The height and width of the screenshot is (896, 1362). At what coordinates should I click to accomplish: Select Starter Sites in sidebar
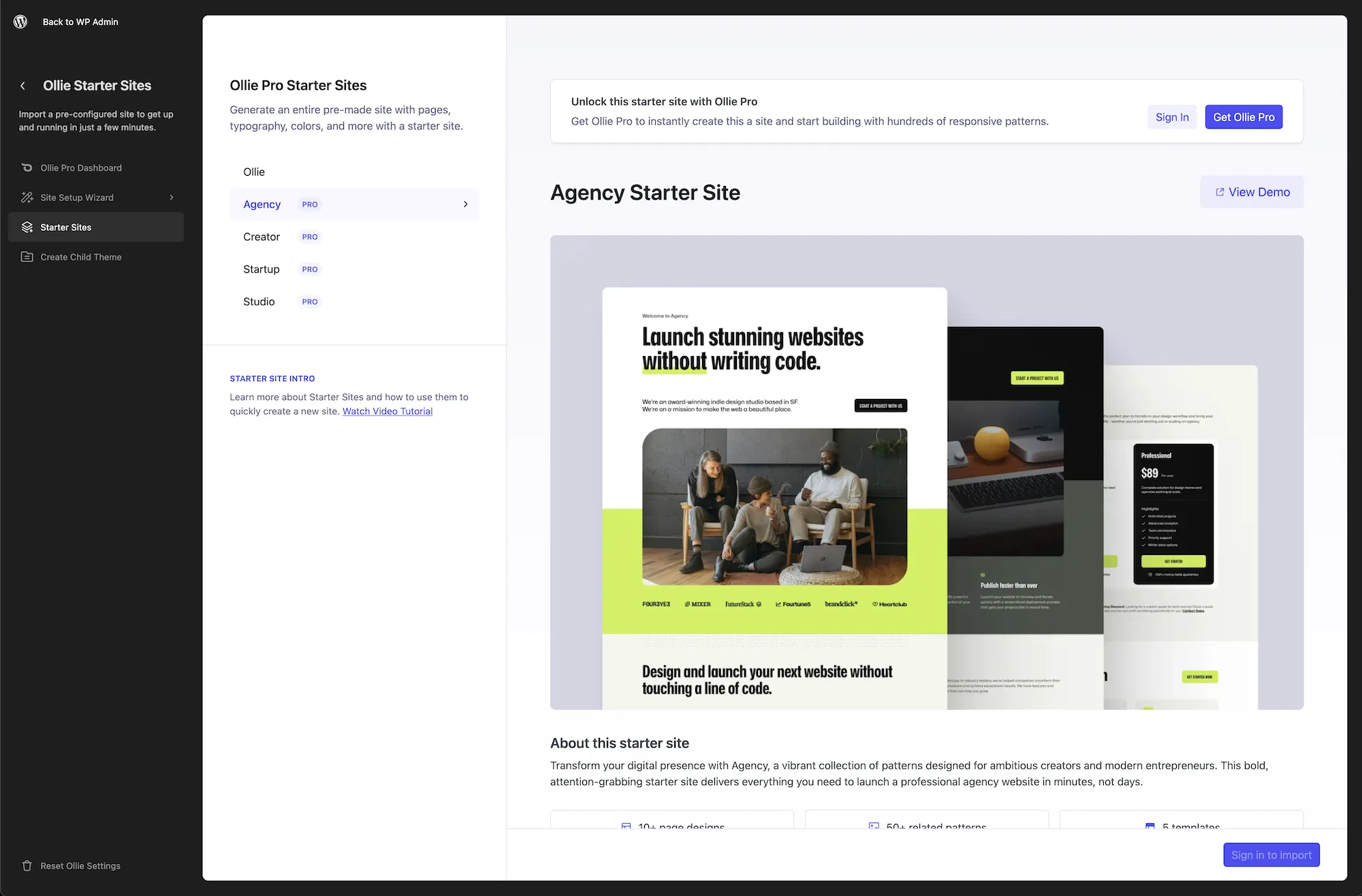coord(96,227)
